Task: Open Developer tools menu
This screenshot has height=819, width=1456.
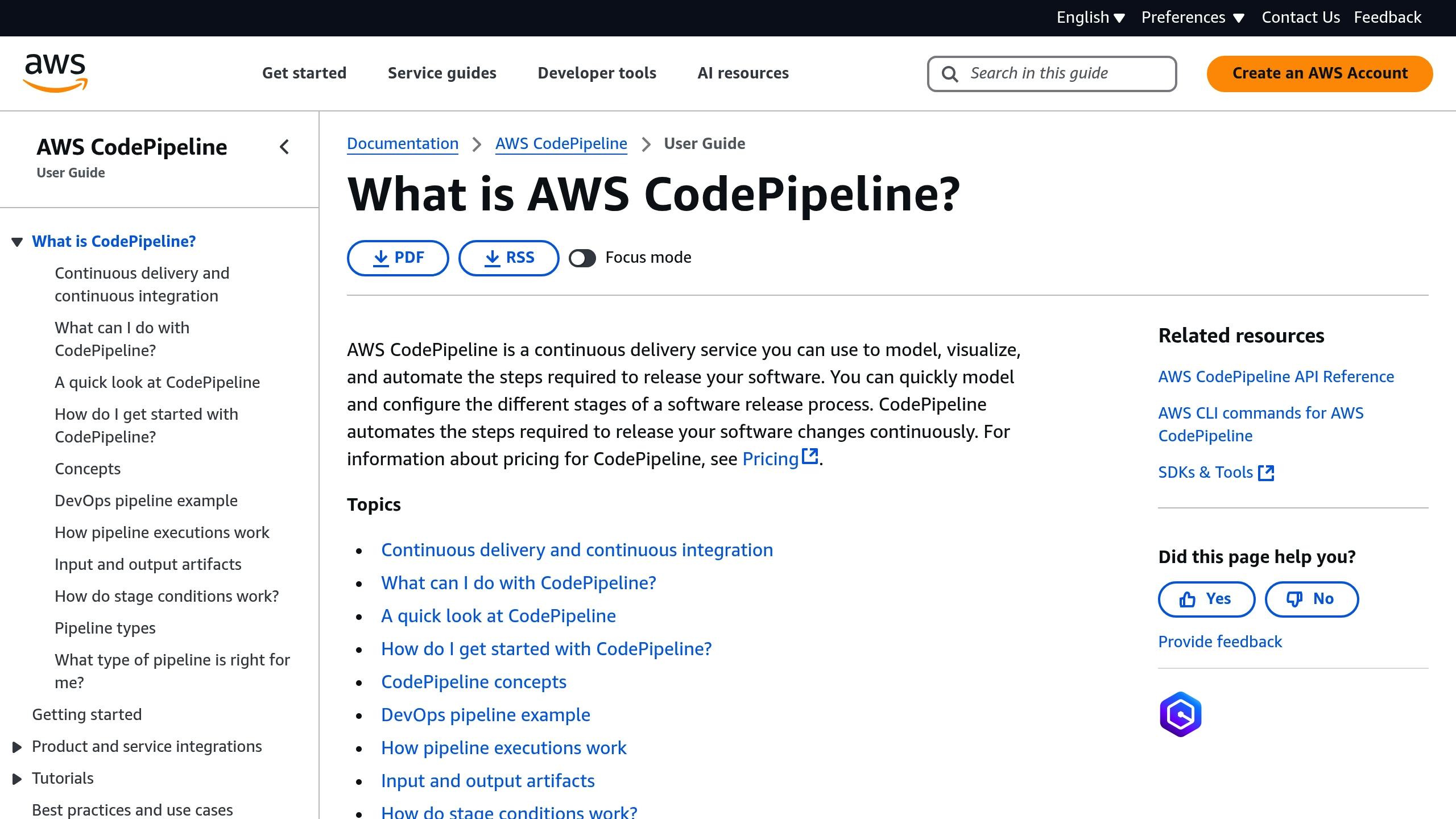Action: click(597, 73)
